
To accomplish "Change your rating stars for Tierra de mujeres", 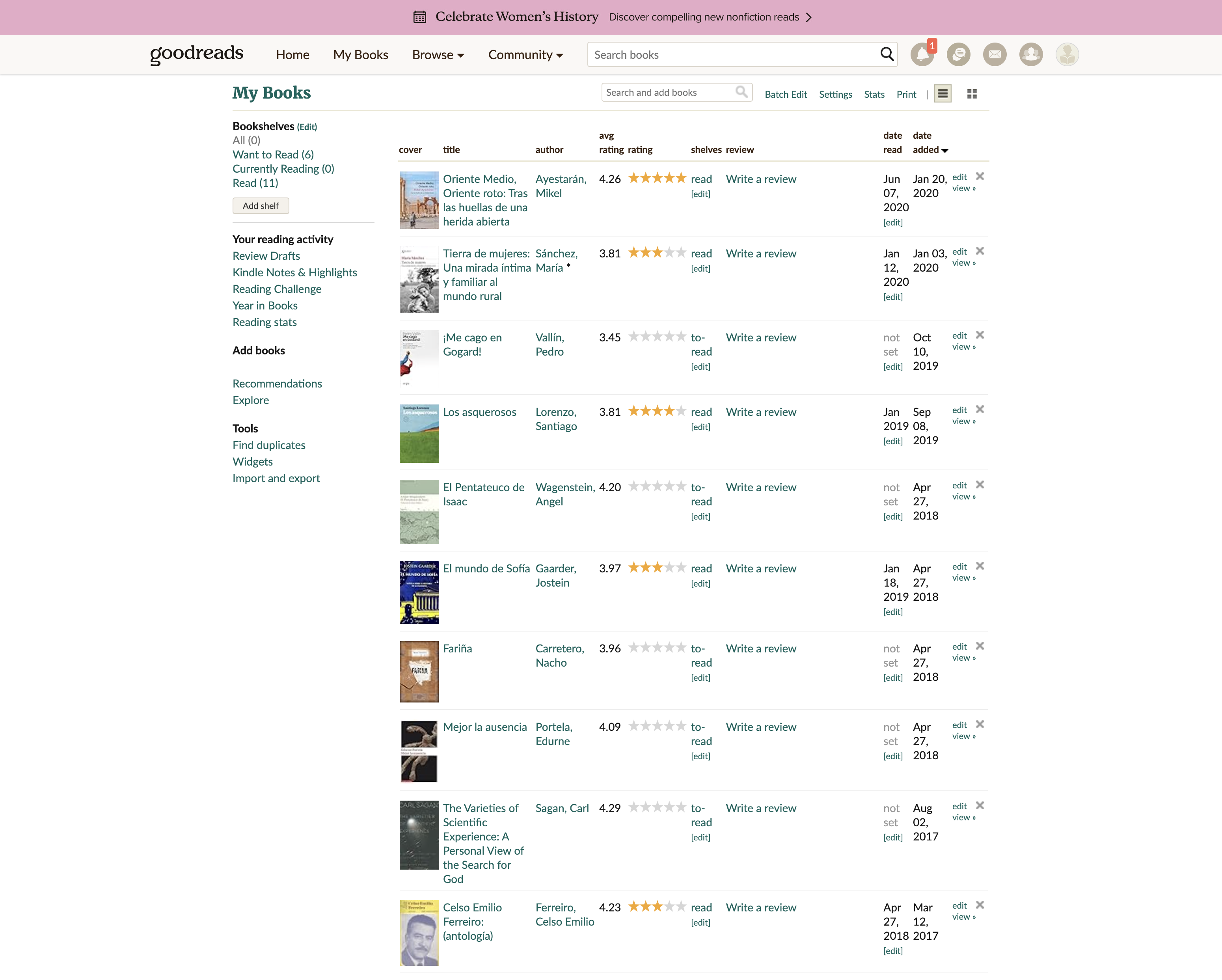I will click(x=658, y=253).
